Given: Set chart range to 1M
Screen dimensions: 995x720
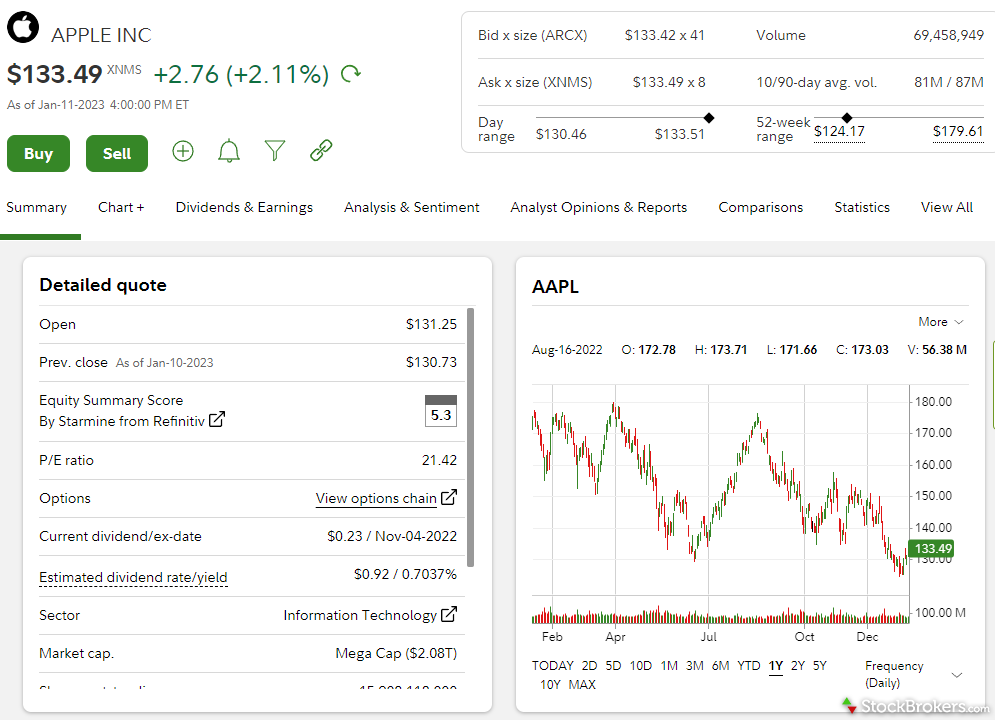Looking at the screenshot, I should (669, 665).
